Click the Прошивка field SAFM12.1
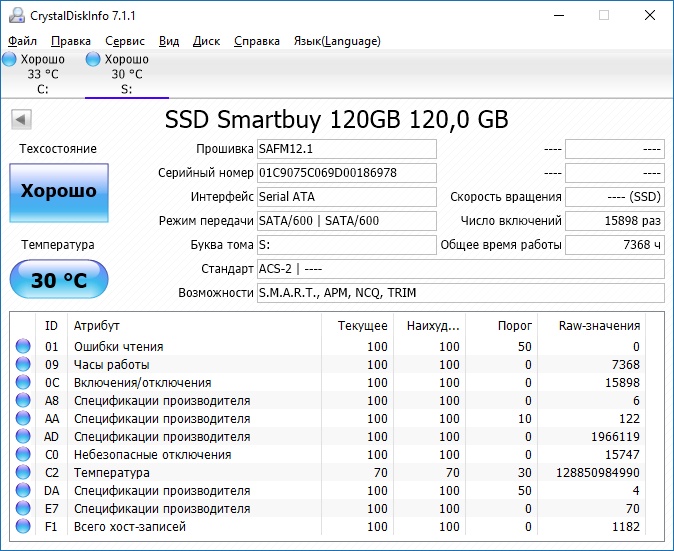 (346, 149)
